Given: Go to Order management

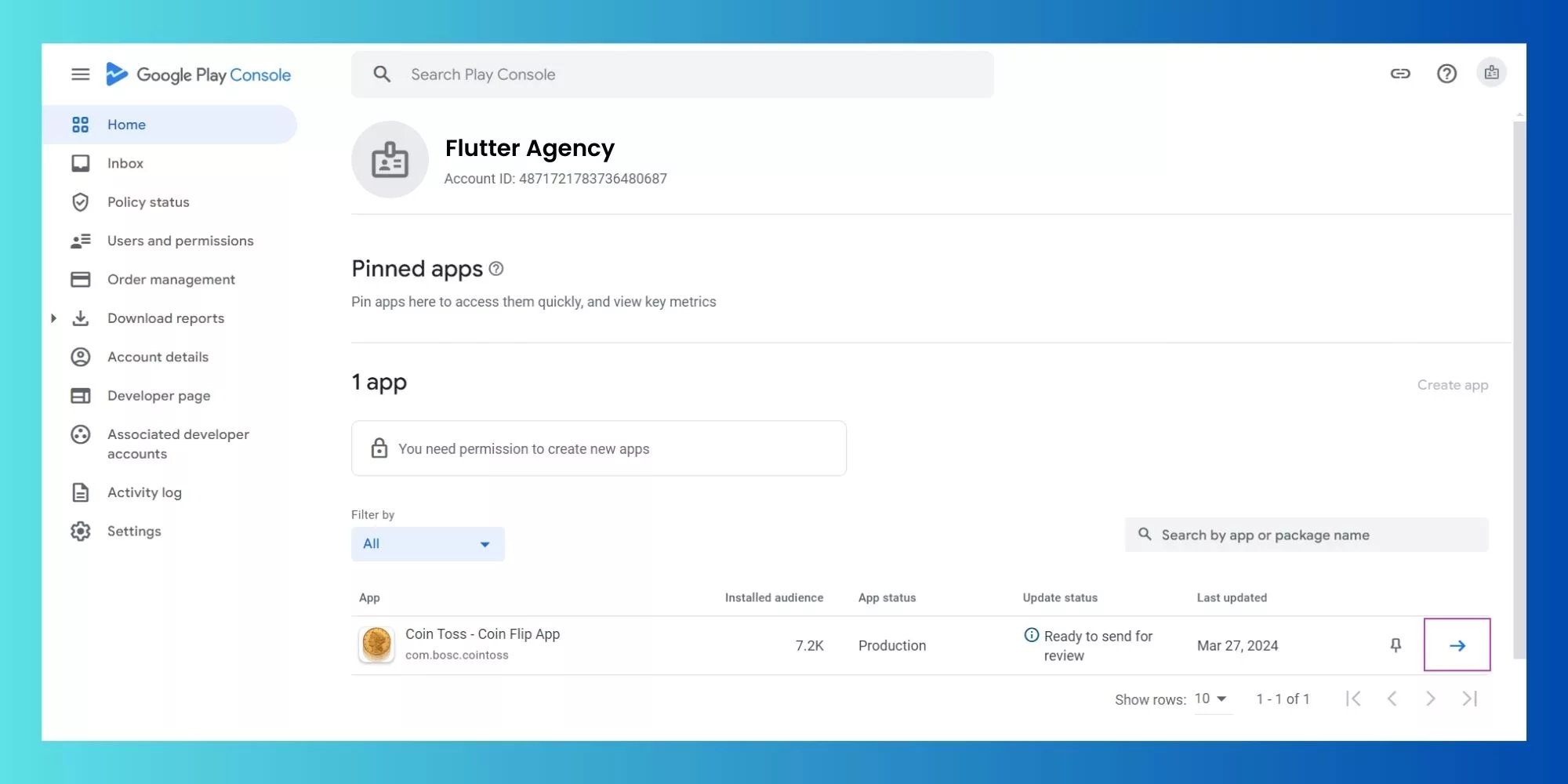Looking at the screenshot, I should point(169,280).
